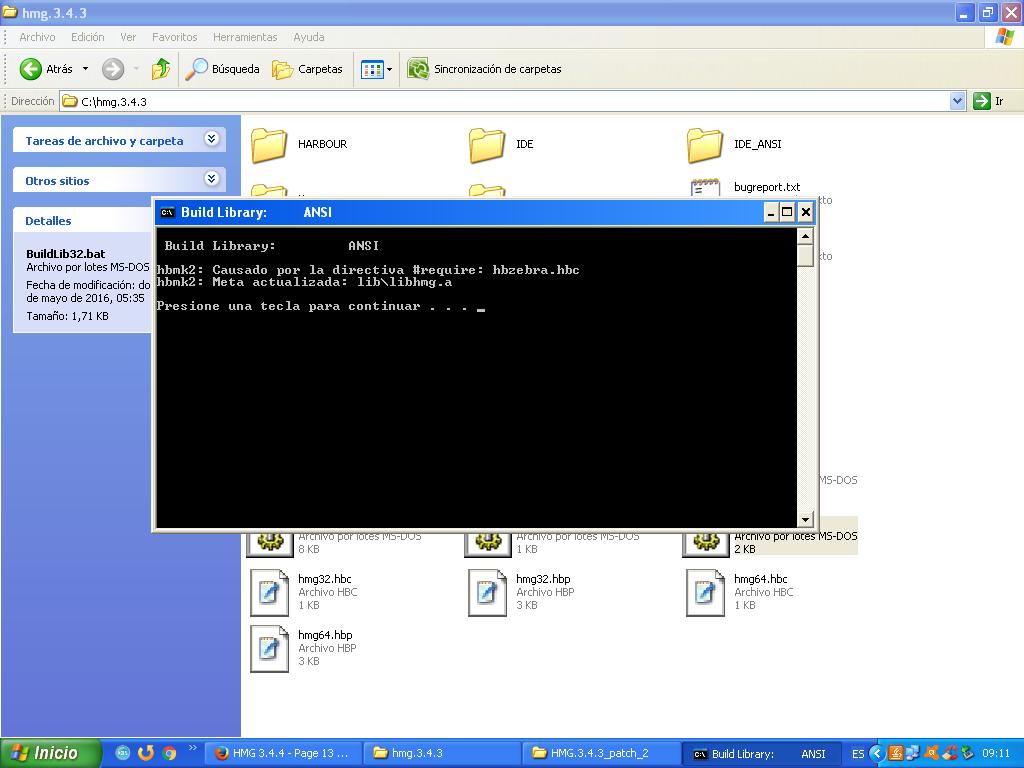This screenshot has height=768, width=1024.
Task: Show hidden system tray icons
Action: [876, 753]
